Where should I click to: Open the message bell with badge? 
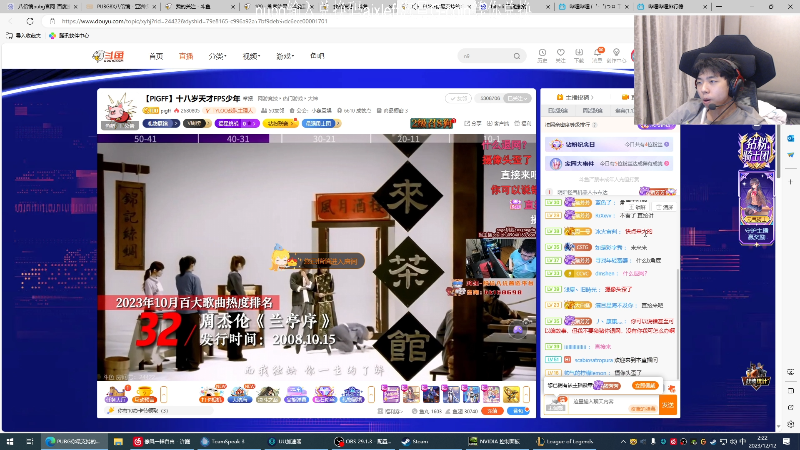click(x=597, y=55)
